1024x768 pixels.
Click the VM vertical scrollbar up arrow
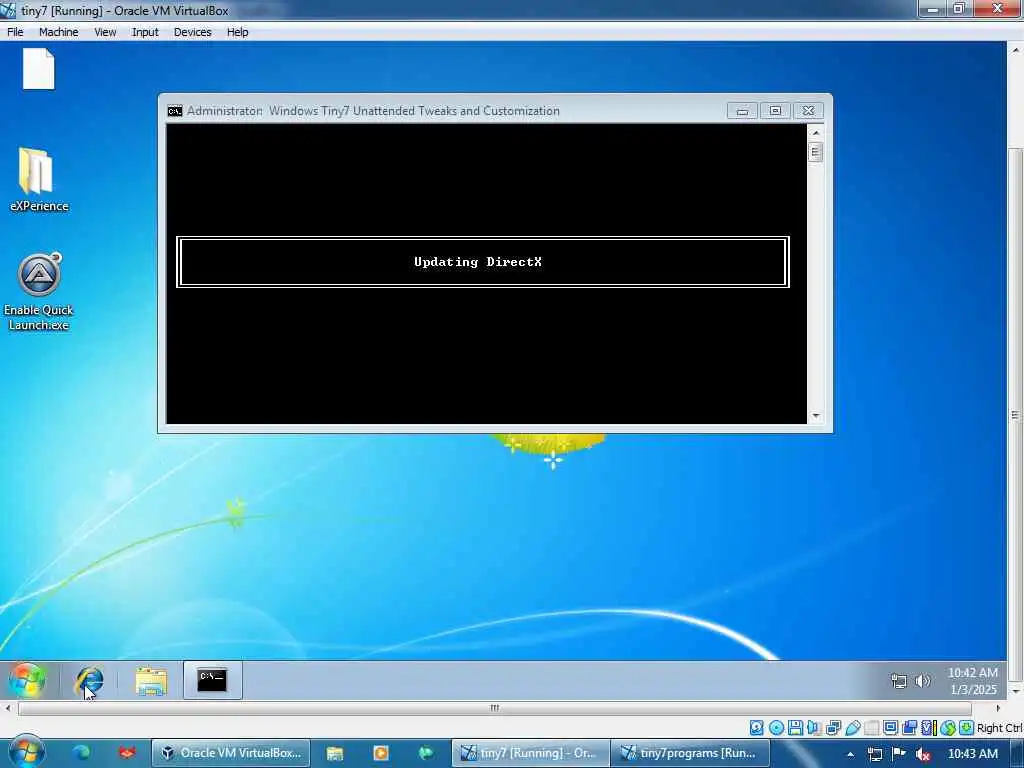(x=1016, y=50)
